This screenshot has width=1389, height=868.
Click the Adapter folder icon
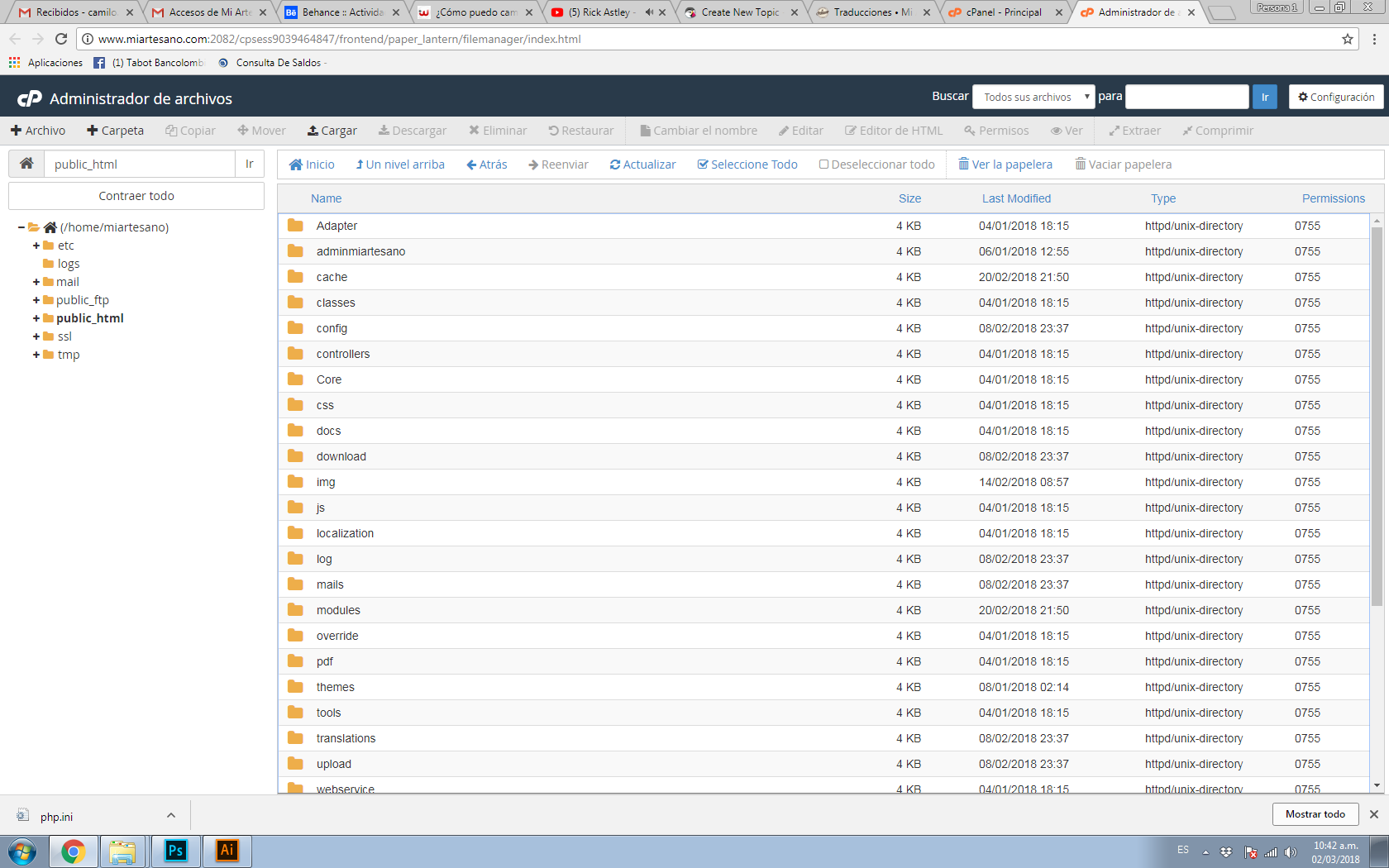[x=295, y=226]
